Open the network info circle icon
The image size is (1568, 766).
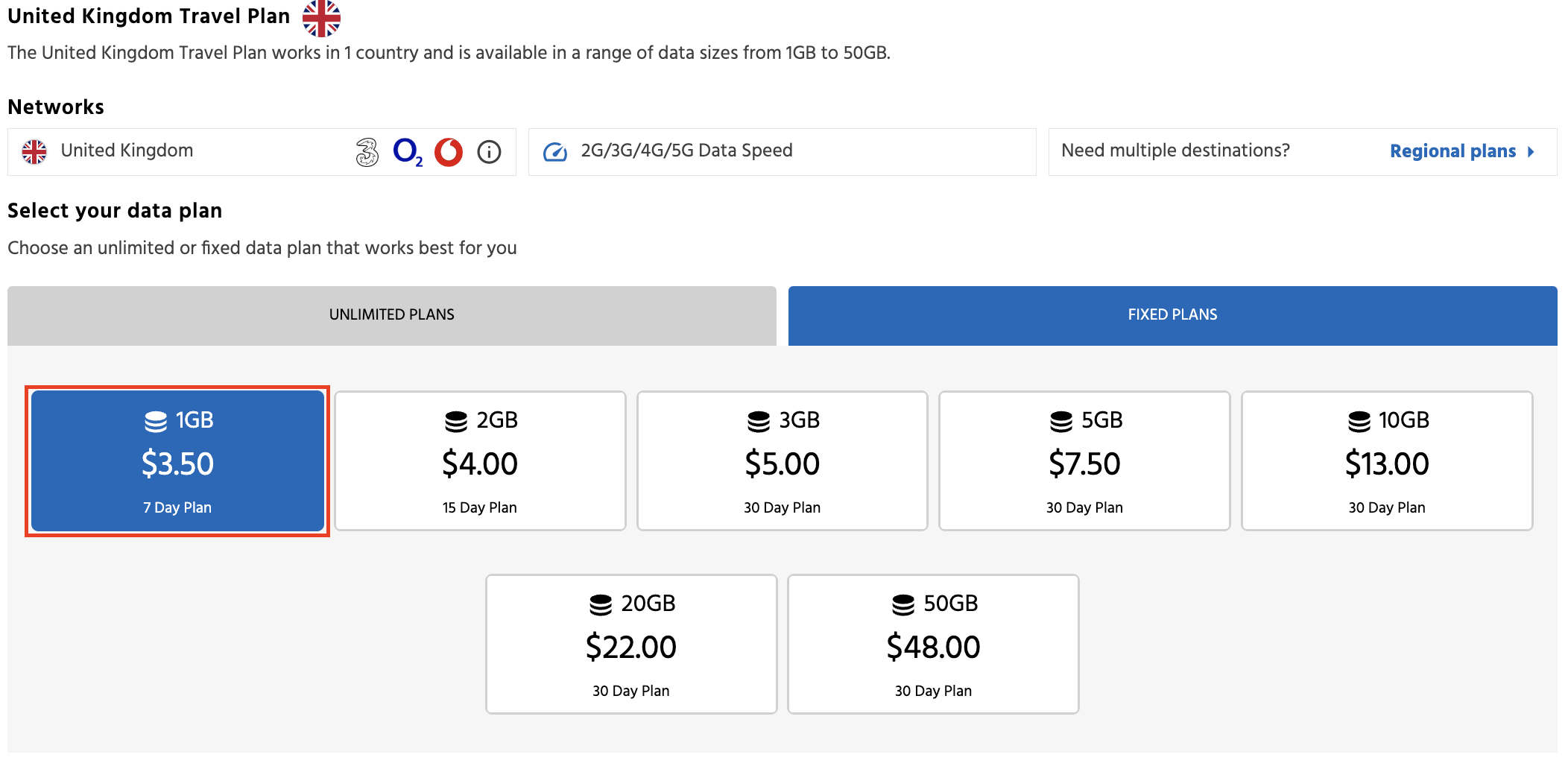coord(489,152)
